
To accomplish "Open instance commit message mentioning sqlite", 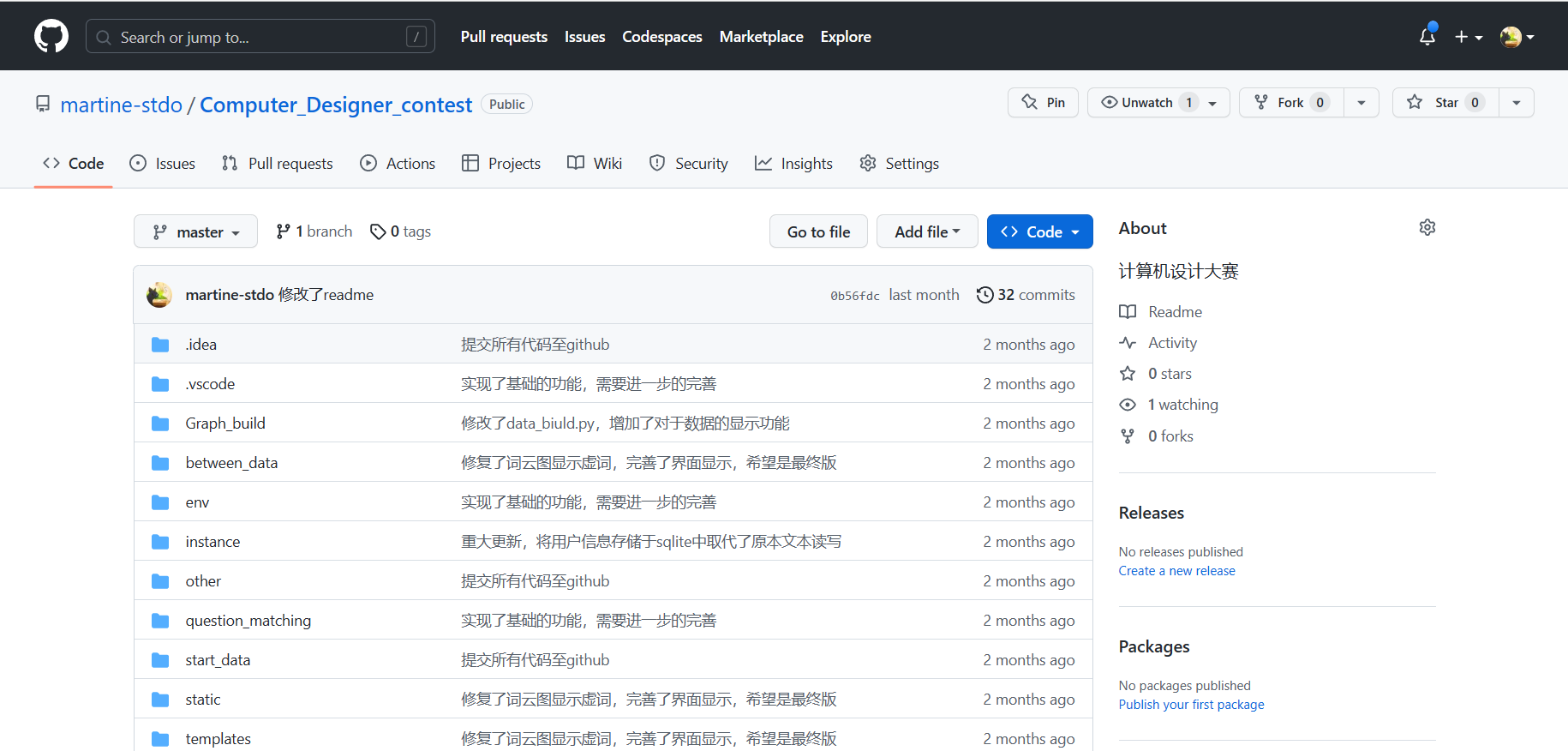I will click(651, 542).
